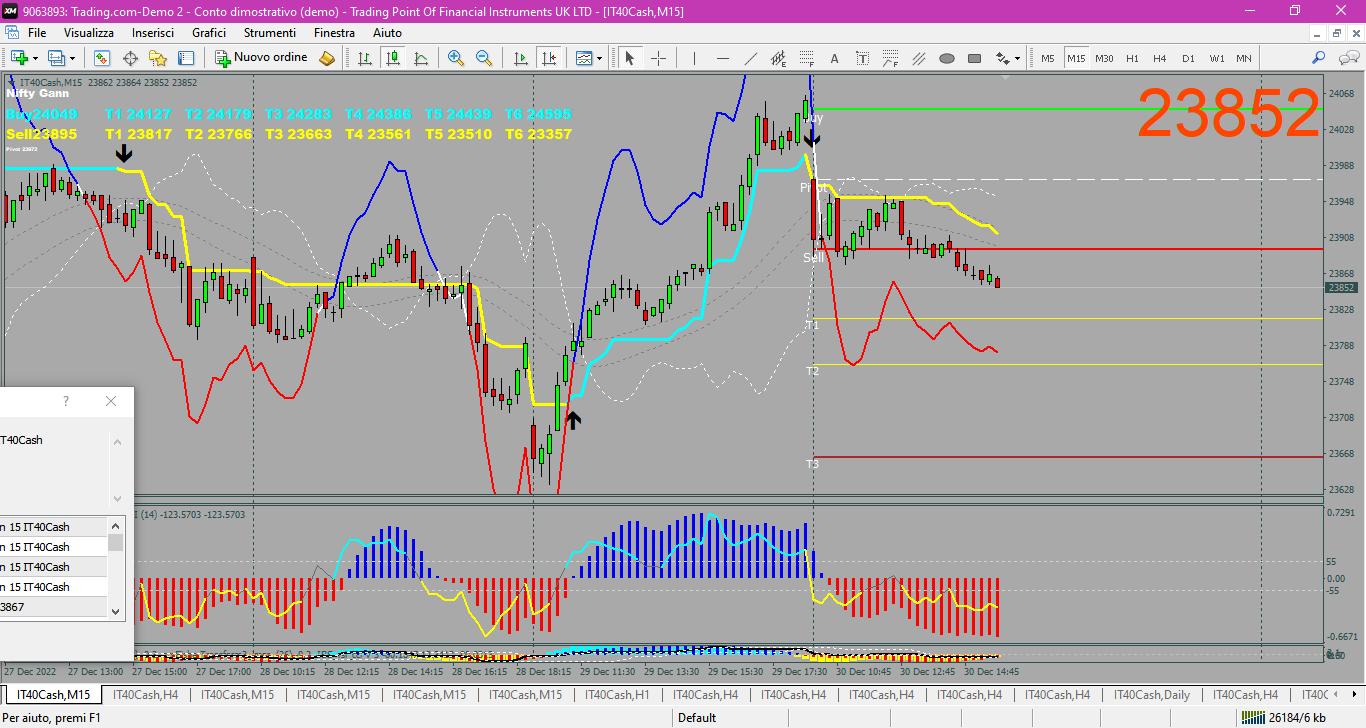Open the Finestra menu
This screenshot has width=1366, height=728.
(x=334, y=33)
